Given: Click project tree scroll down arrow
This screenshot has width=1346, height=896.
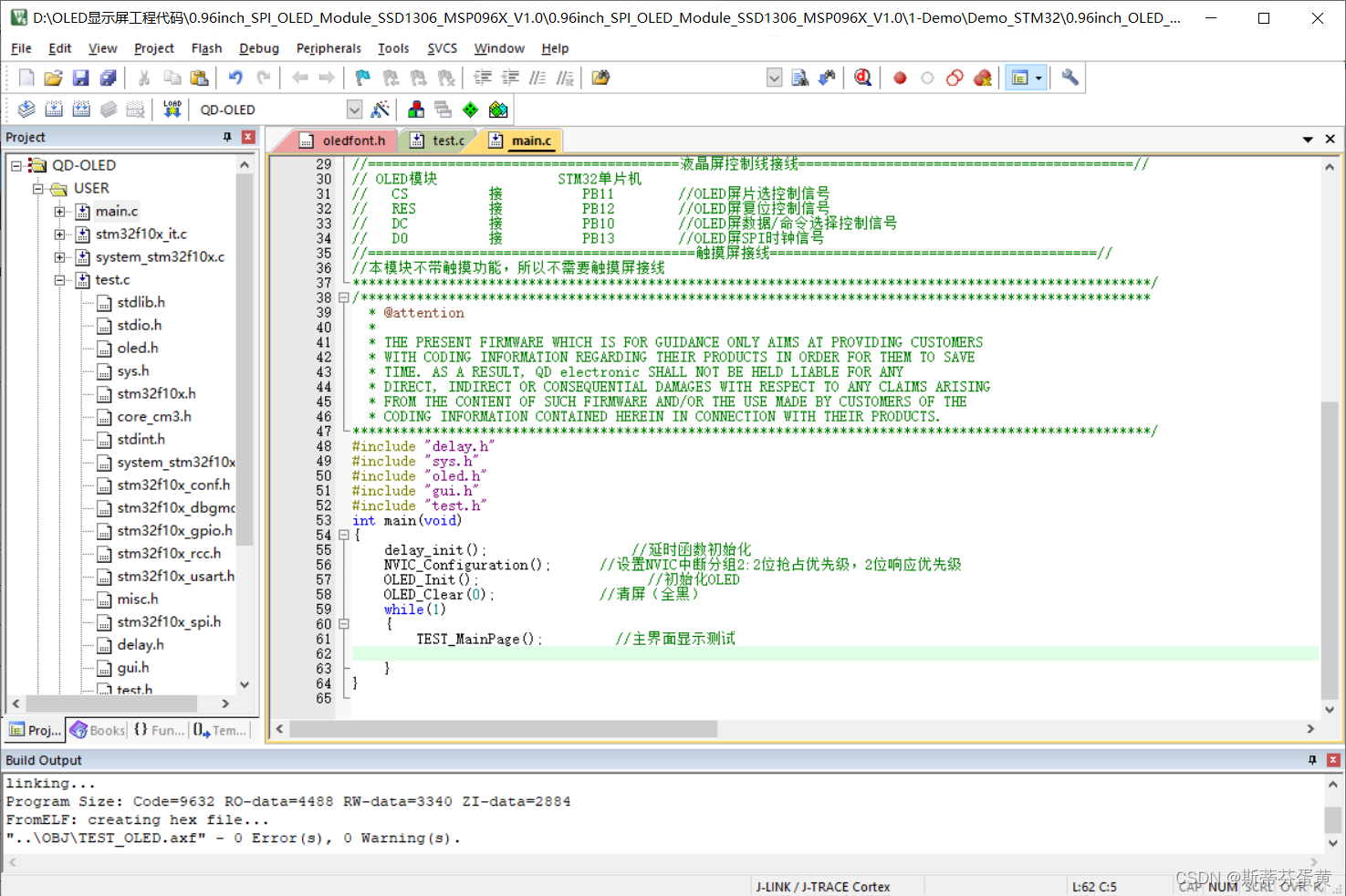Looking at the screenshot, I should pos(244,684).
